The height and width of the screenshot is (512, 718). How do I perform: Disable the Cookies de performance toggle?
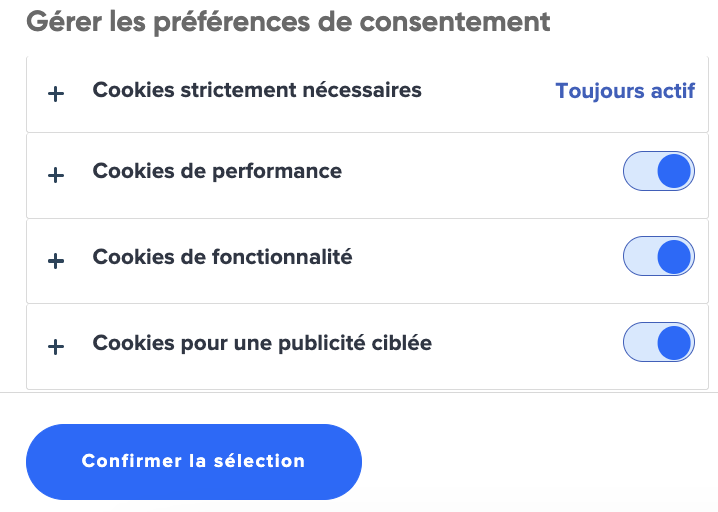[658, 171]
